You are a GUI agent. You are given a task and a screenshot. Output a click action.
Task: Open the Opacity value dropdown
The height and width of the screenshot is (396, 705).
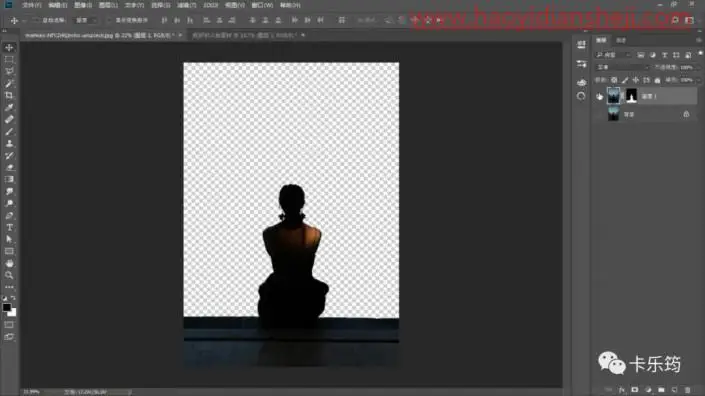(698, 67)
